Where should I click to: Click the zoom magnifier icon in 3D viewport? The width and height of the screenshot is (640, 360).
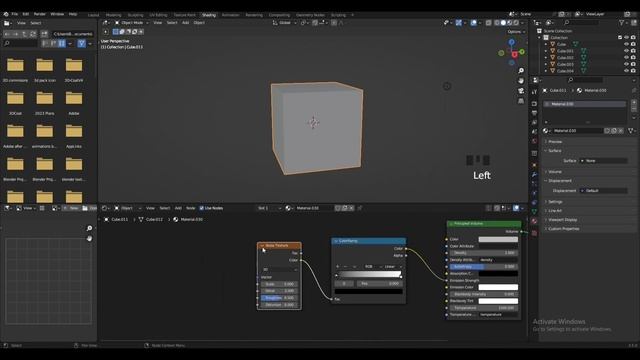pyautogui.click(x=521, y=71)
